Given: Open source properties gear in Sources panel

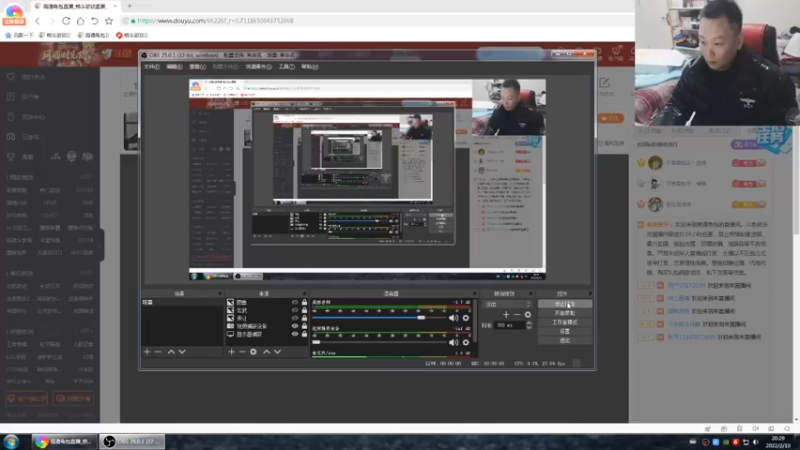Looking at the screenshot, I should [254, 352].
